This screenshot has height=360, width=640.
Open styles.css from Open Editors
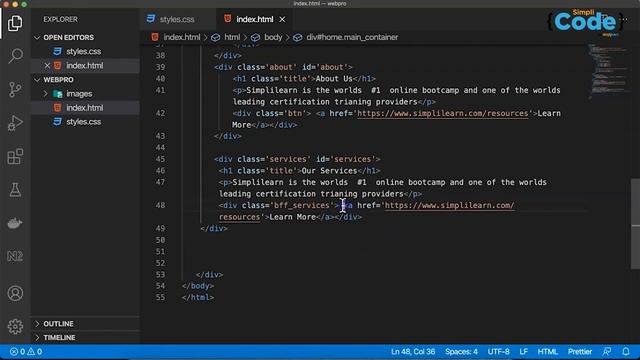84,51
